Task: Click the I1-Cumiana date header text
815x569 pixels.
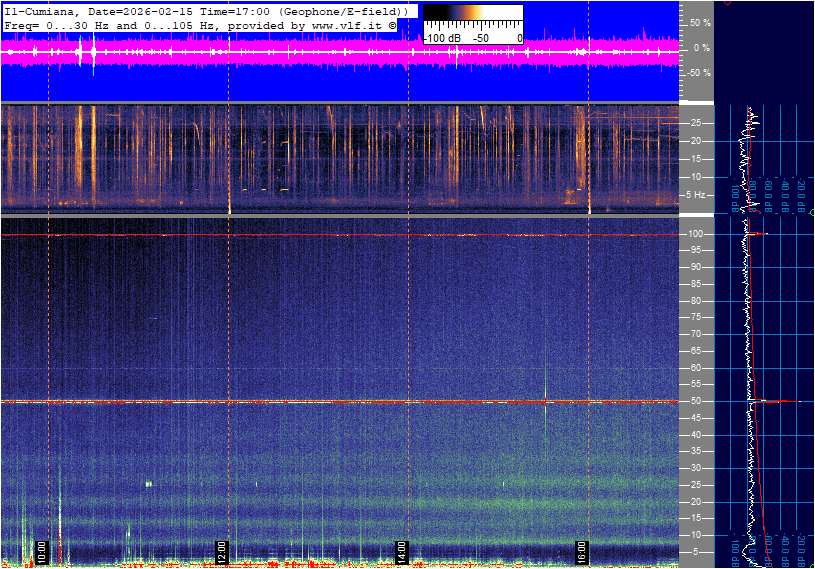Action: point(205,10)
